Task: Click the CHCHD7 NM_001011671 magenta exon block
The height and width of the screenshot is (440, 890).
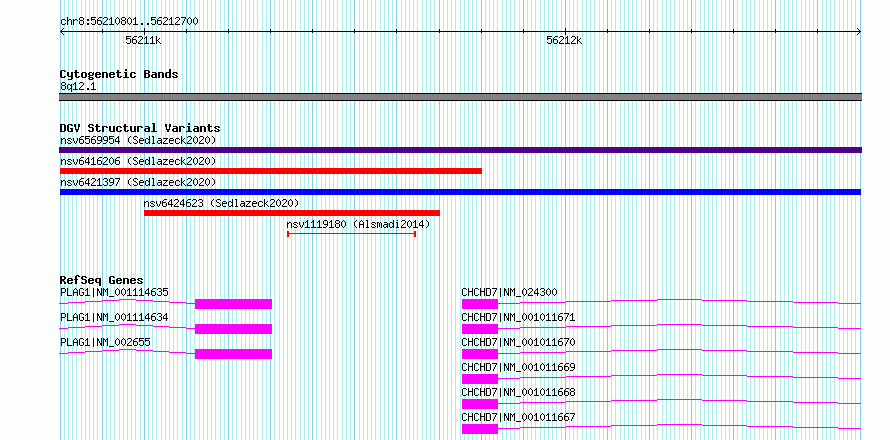Action: coord(480,329)
